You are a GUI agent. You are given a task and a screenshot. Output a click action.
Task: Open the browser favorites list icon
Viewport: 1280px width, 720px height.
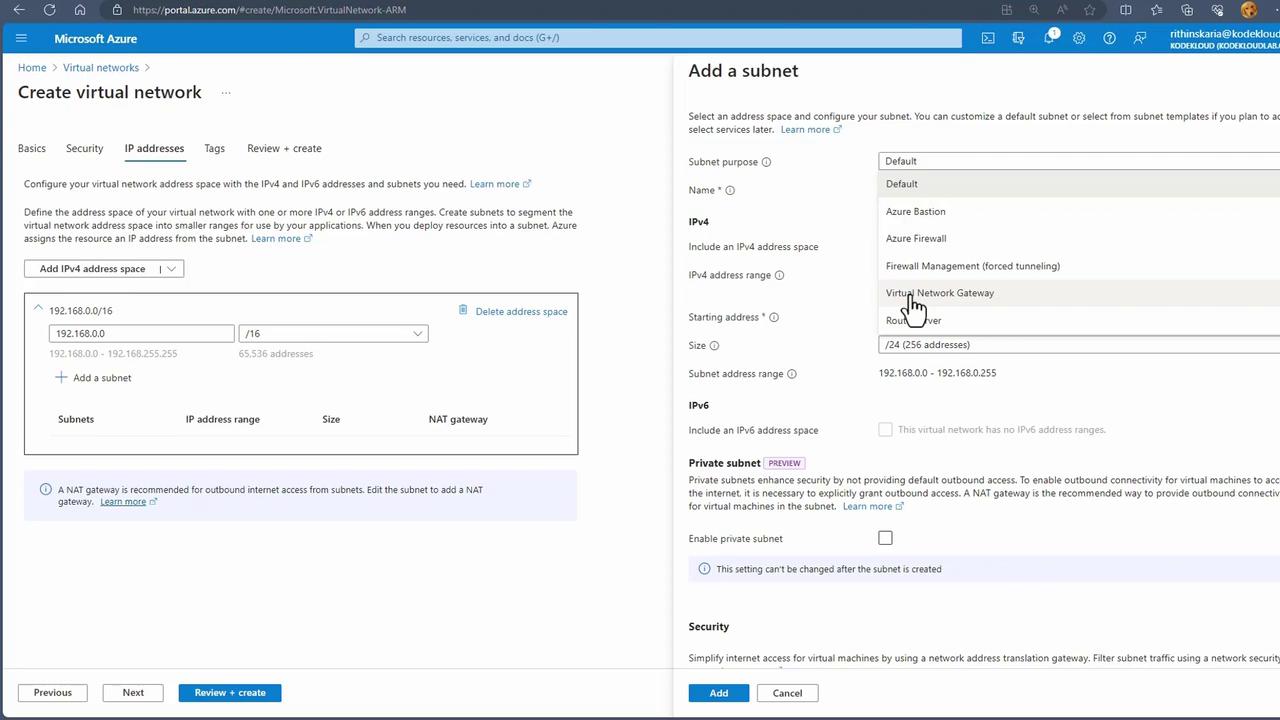click(1157, 10)
